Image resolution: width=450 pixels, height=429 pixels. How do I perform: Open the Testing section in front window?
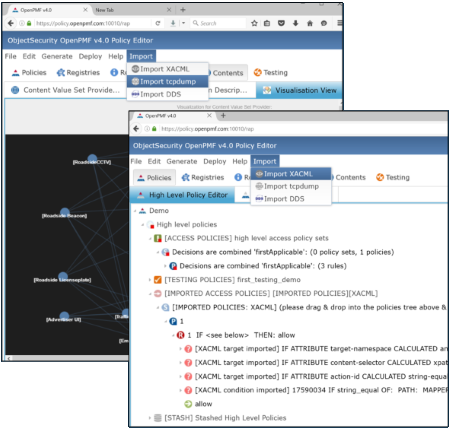(393, 177)
